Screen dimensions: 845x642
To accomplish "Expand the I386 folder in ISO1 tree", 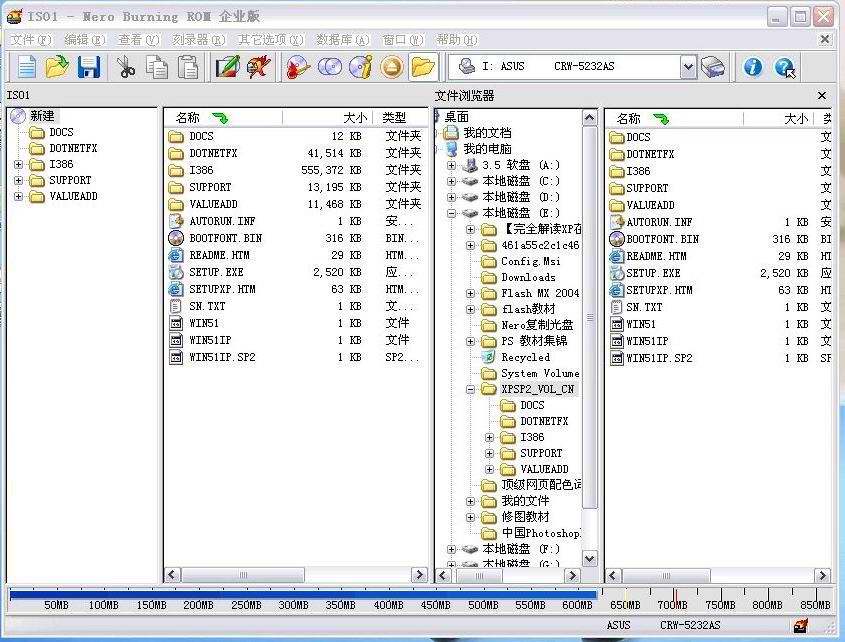I will 19,164.
